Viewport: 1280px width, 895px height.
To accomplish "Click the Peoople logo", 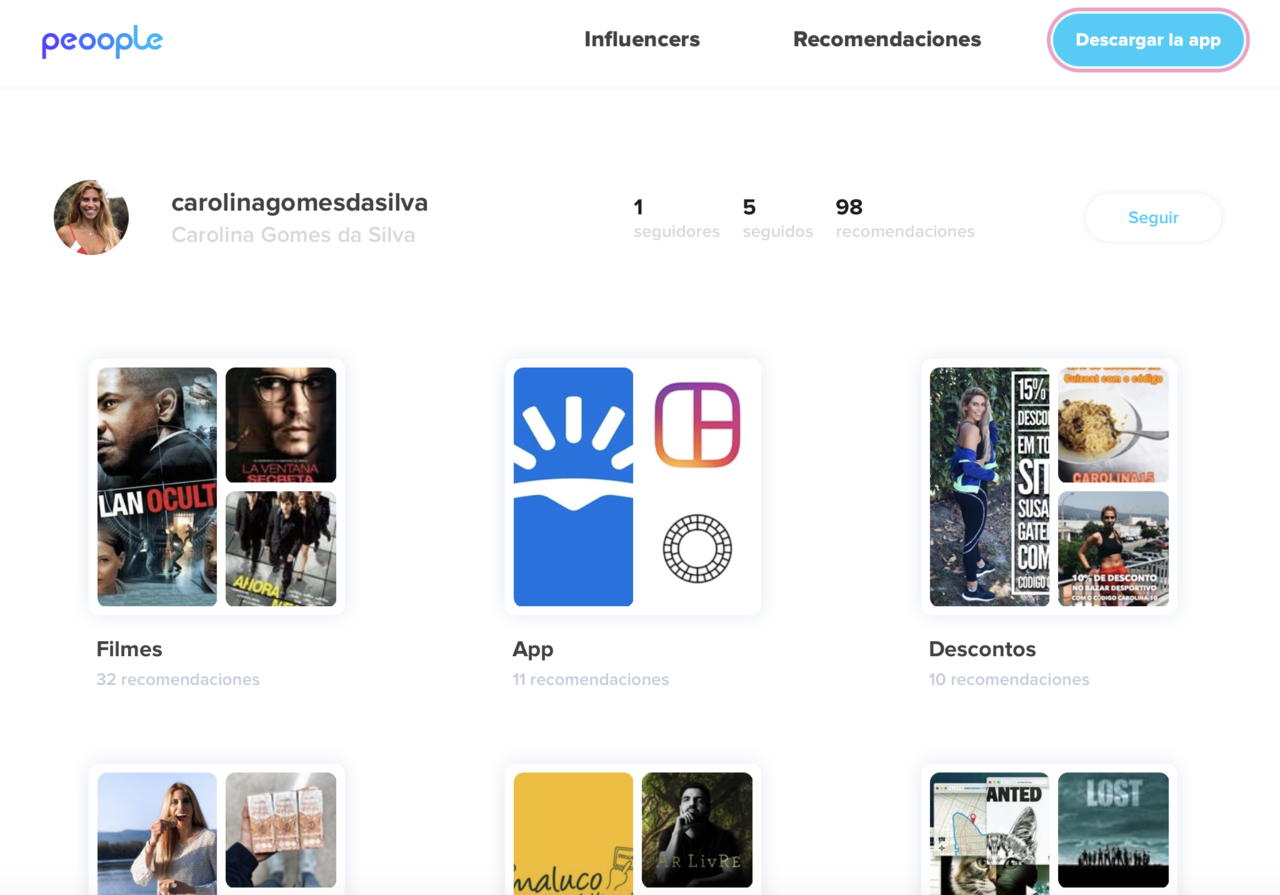I will click(102, 41).
